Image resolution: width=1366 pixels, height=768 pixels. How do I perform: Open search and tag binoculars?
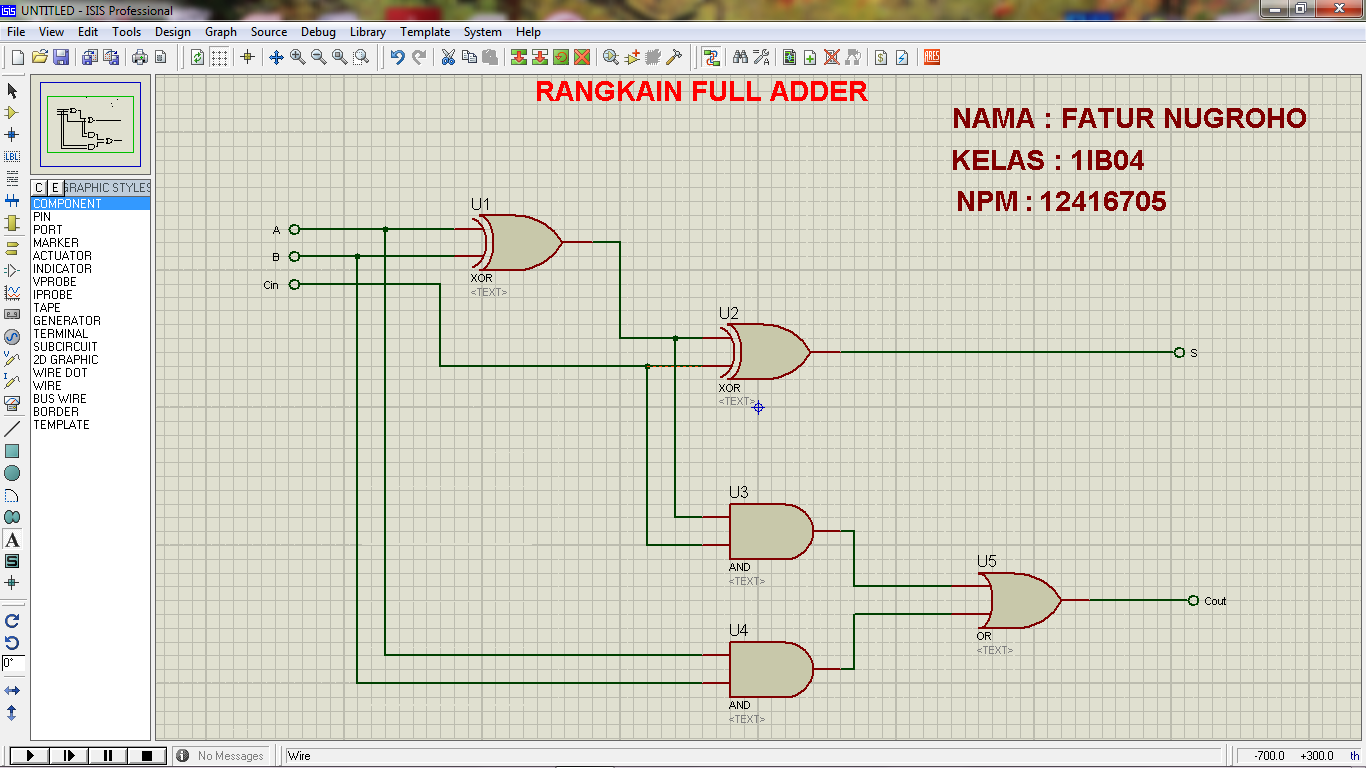pos(741,57)
